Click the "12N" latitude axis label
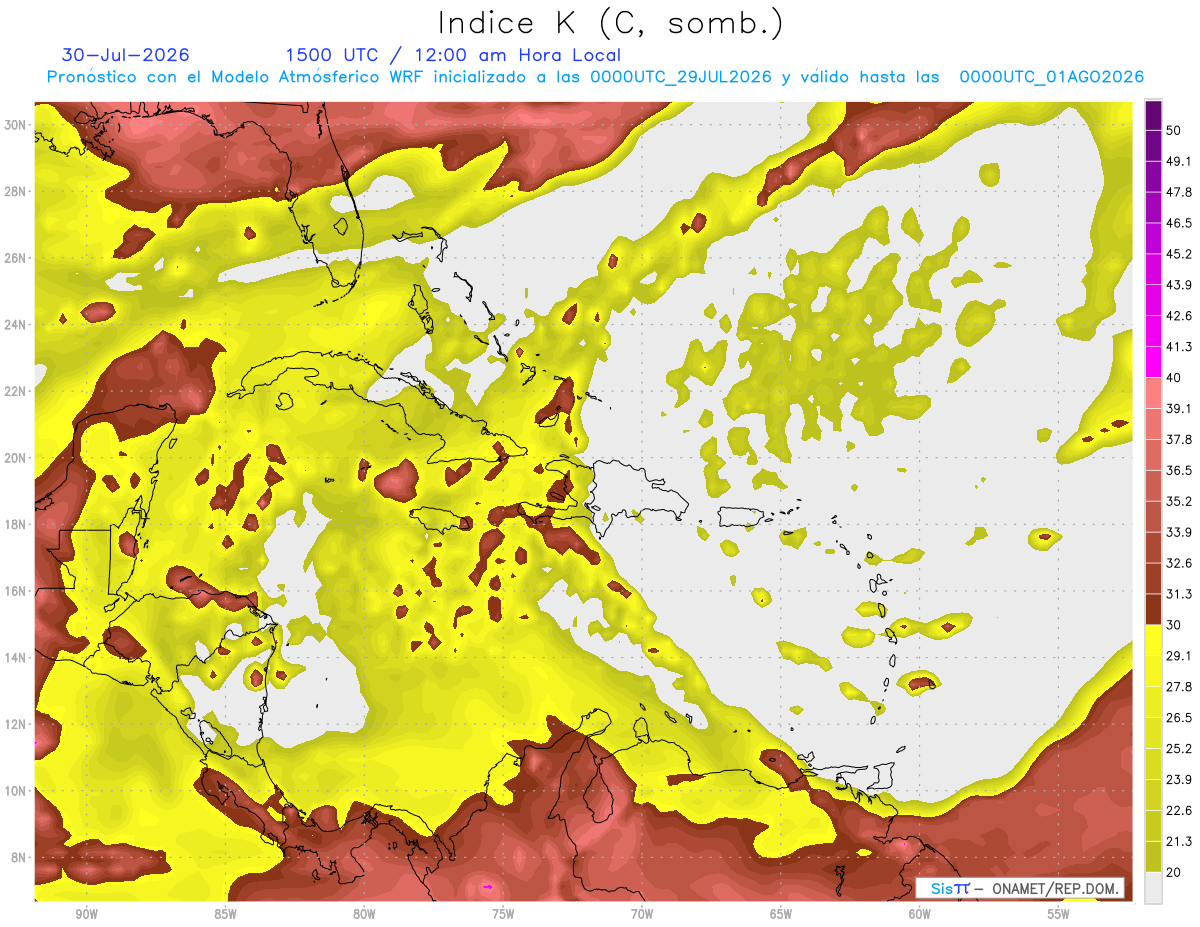 coord(15,724)
